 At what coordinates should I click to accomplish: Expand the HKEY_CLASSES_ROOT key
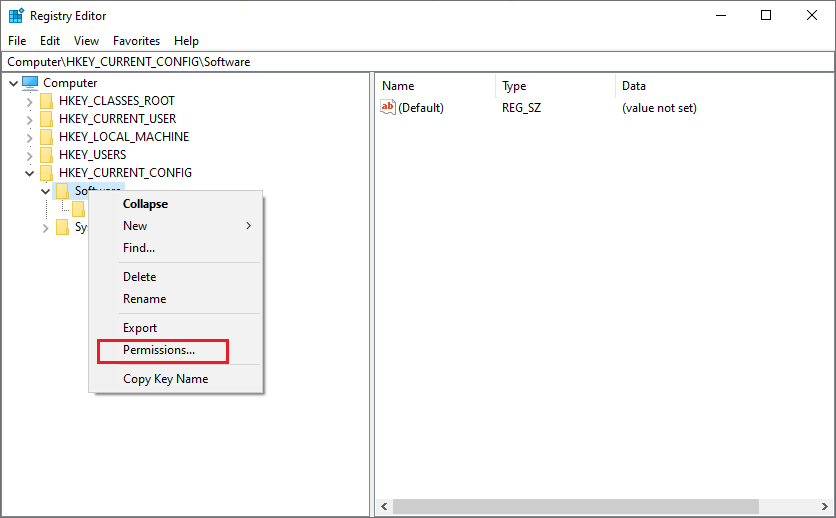coord(29,101)
